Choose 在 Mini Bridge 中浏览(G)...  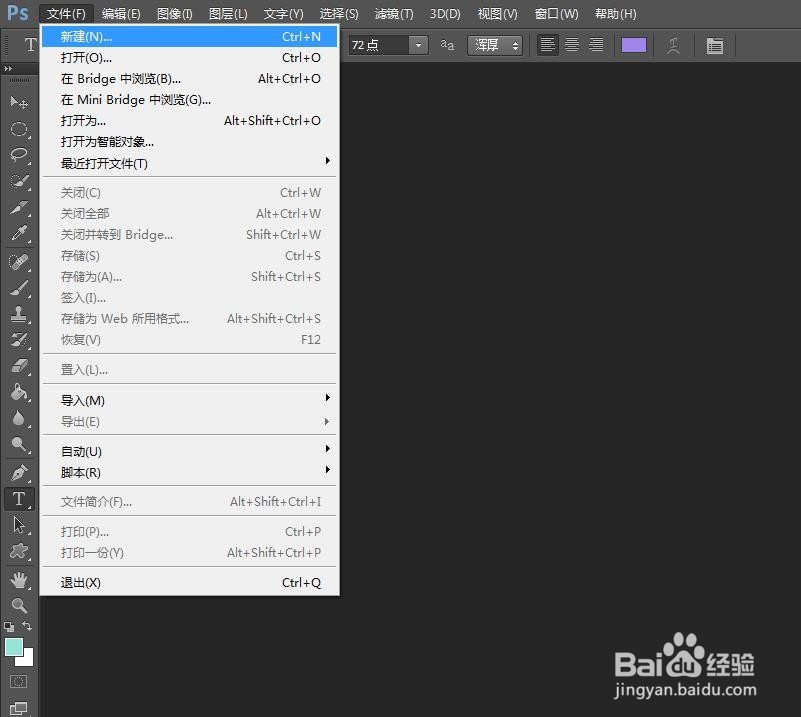coord(189,100)
